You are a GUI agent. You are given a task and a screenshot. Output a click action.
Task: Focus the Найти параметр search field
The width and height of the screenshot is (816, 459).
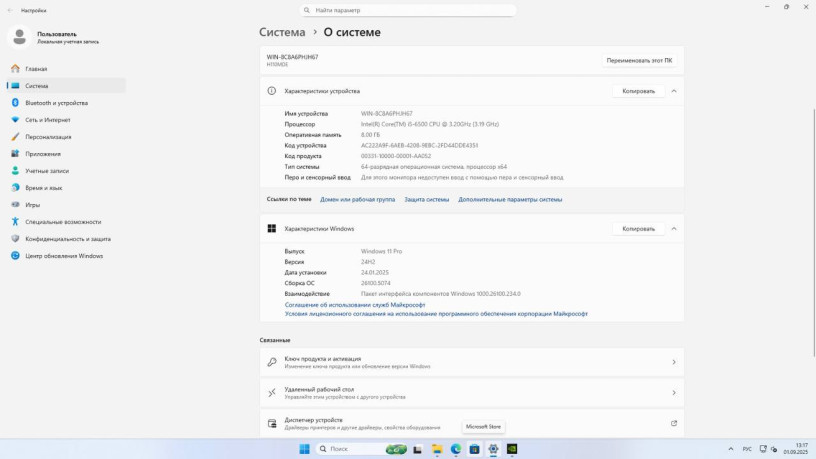(x=408, y=10)
